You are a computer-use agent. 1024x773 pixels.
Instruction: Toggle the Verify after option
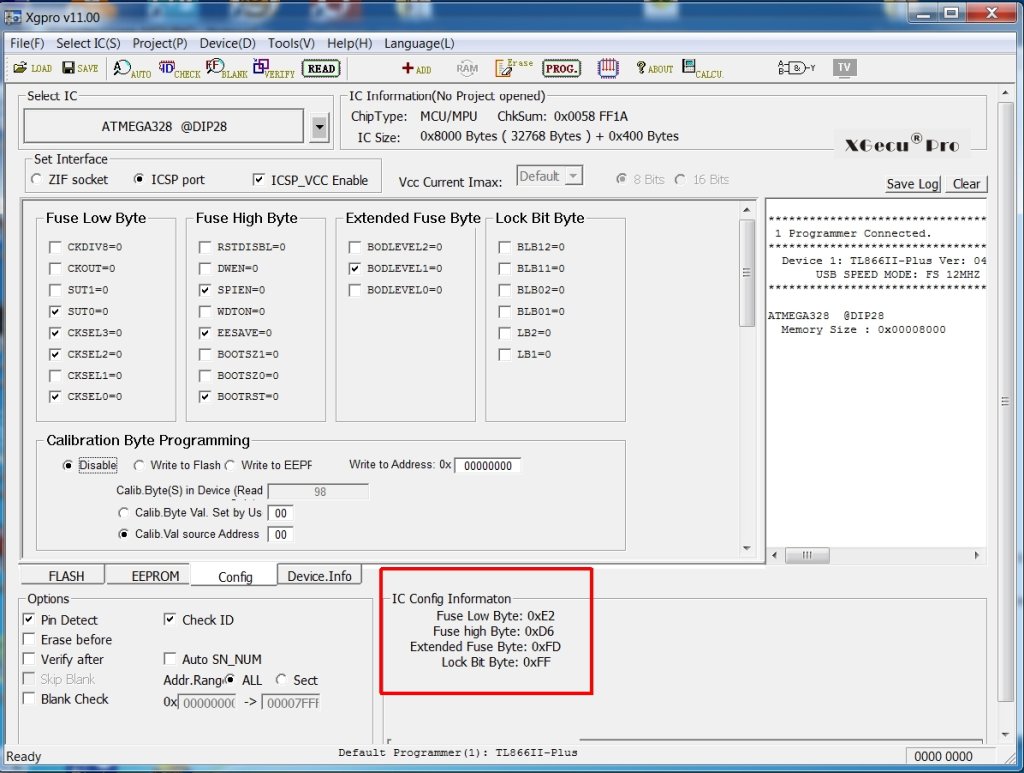(x=28, y=659)
